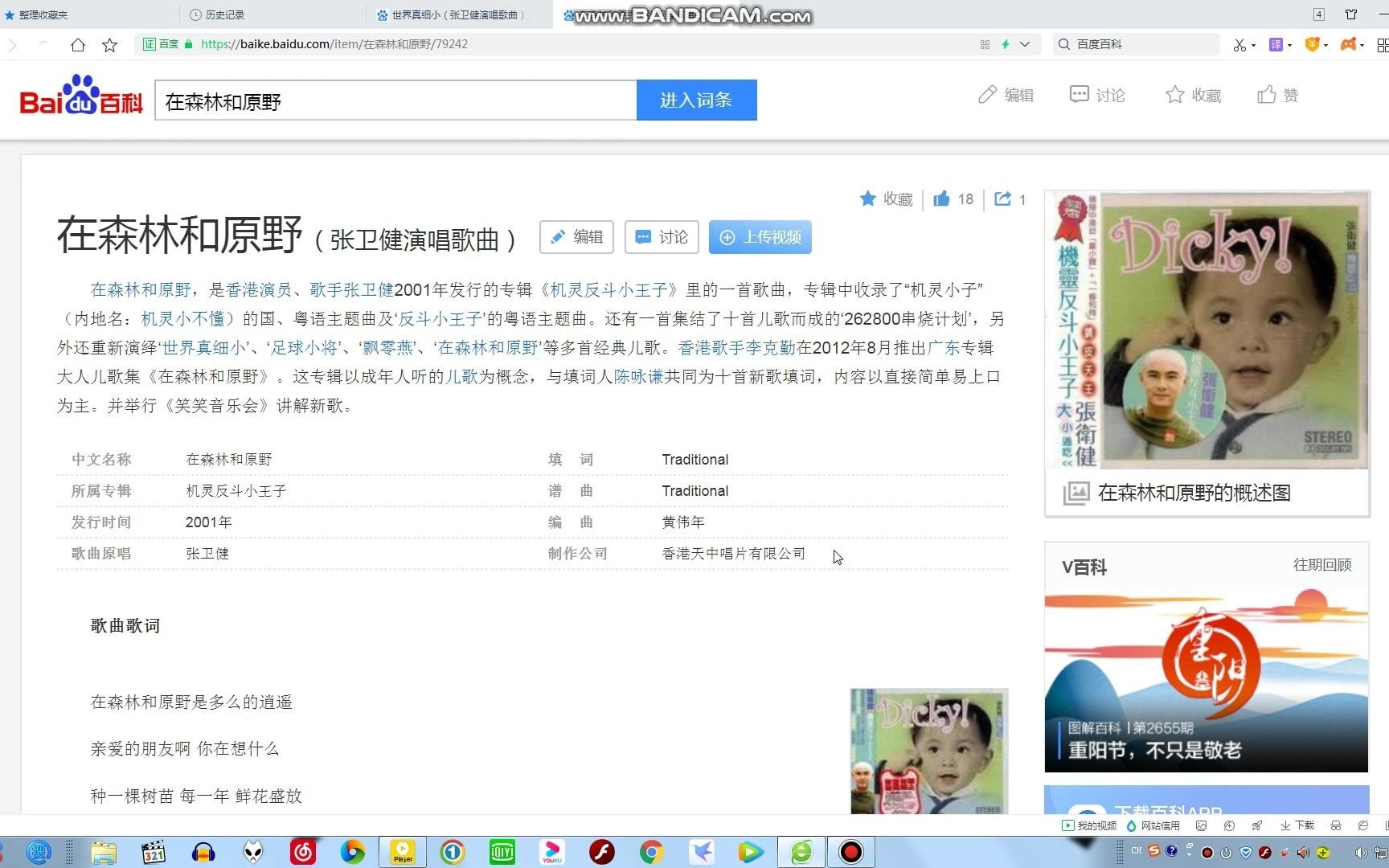The image size is (1389, 868).
Task: Toggle the green lightning speed-mode icon
Action: tap(1005, 45)
